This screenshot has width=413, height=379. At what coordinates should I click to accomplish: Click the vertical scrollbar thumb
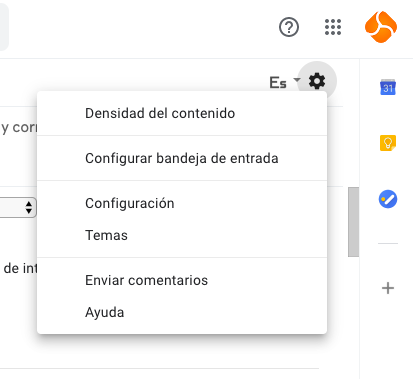tap(353, 222)
